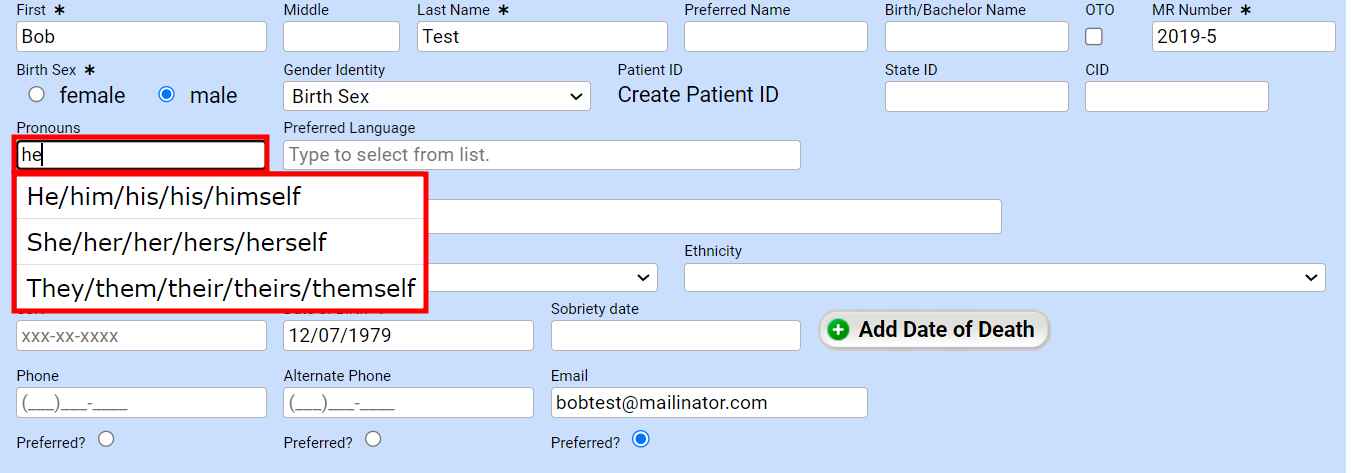
Task: Focus the Sobriety date field
Action: 675,336
